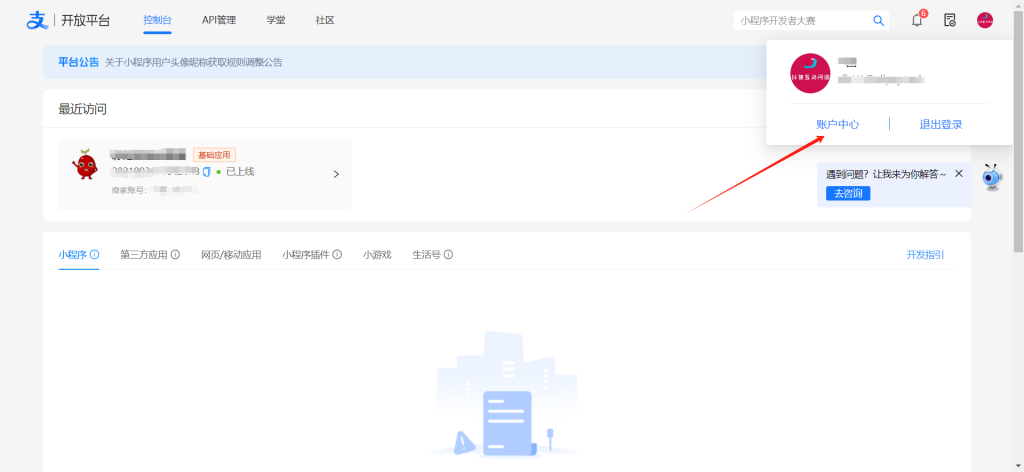The image size is (1024, 472).
Task: Click the 最近访问 heading
Action: tap(82, 109)
